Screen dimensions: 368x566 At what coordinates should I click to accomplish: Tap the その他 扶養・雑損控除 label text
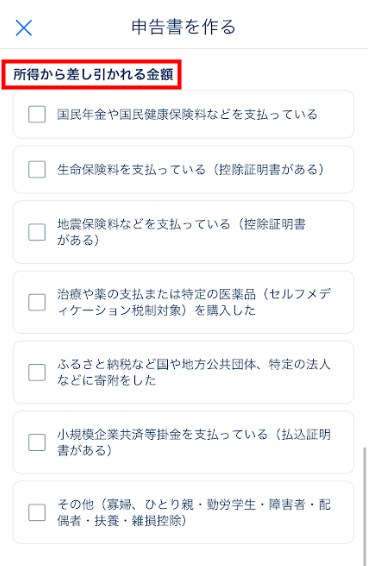pyautogui.click(x=194, y=512)
